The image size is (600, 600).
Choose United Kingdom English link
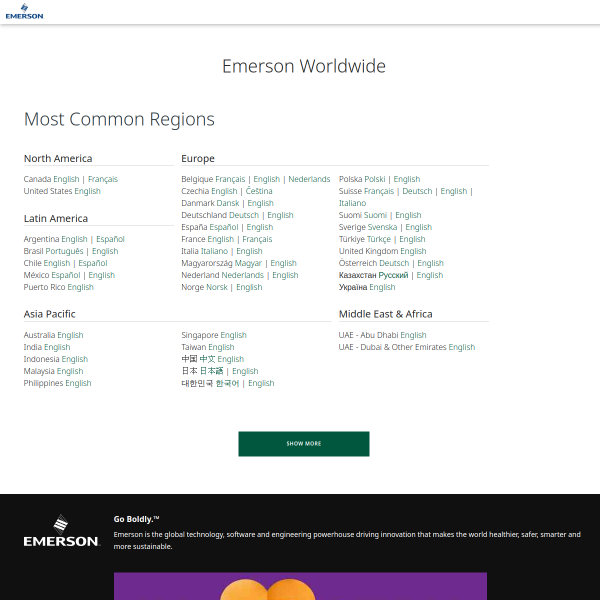(x=413, y=251)
